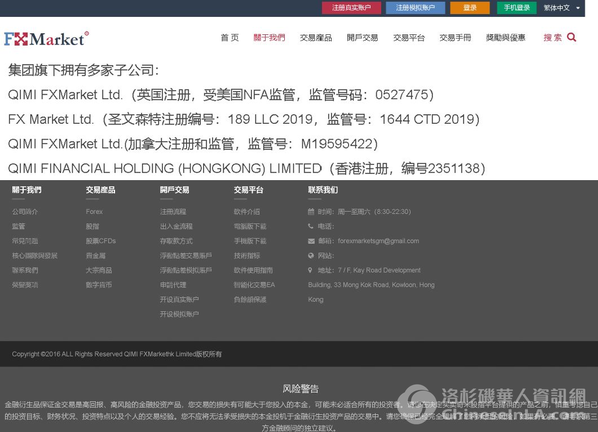Image resolution: width=598 pixels, height=432 pixels.
Task: Open the 开设真实账户 footer link
Action: pos(179,299)
